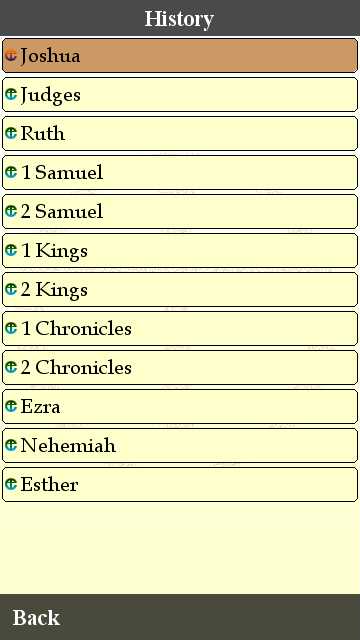Viewport: 360px width, 640px height.
Task: Open the book of Joshua
Action: click(x=180, y=56)
